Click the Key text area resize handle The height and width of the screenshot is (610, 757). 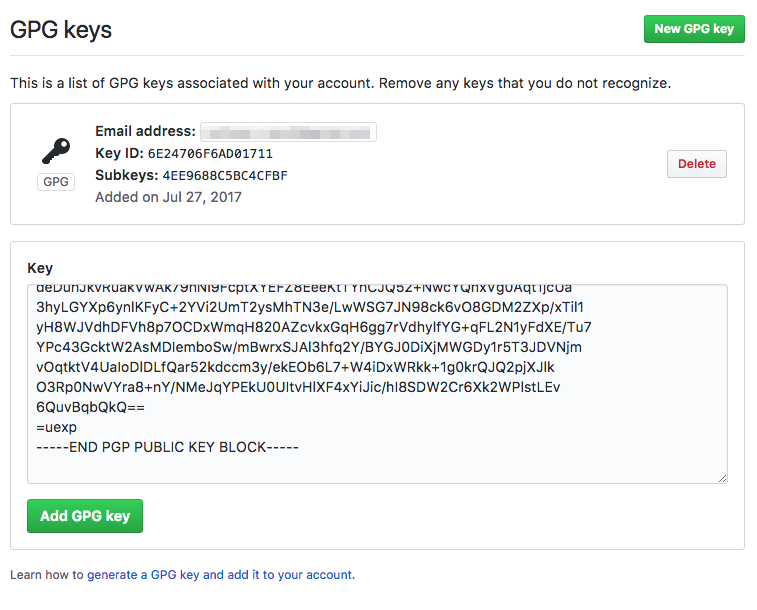pos(722,478)
